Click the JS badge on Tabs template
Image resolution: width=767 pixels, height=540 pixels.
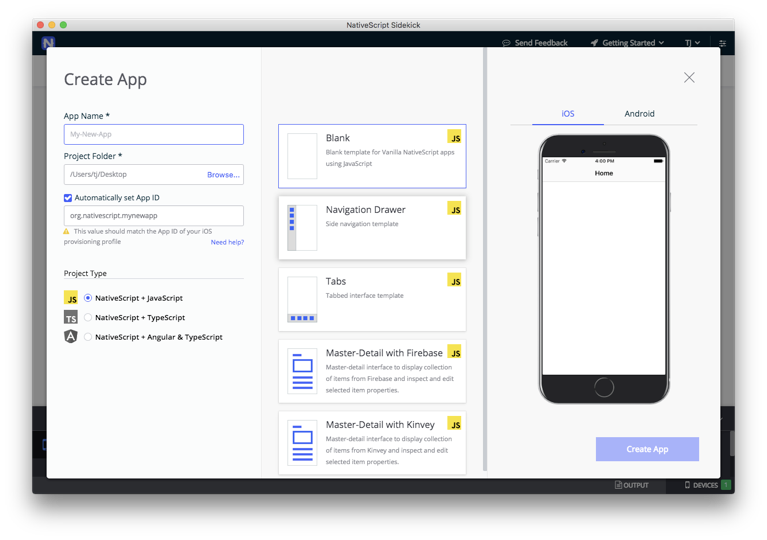pos(454,280)
